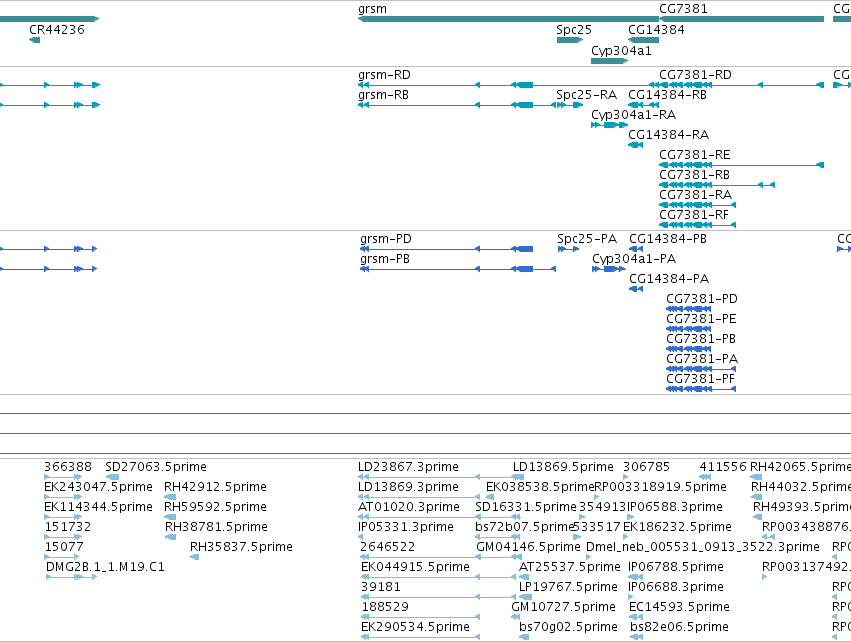The image size is (851, 642).
Task: Select the SD16331.5prime EST label
Action: (526, 507)
